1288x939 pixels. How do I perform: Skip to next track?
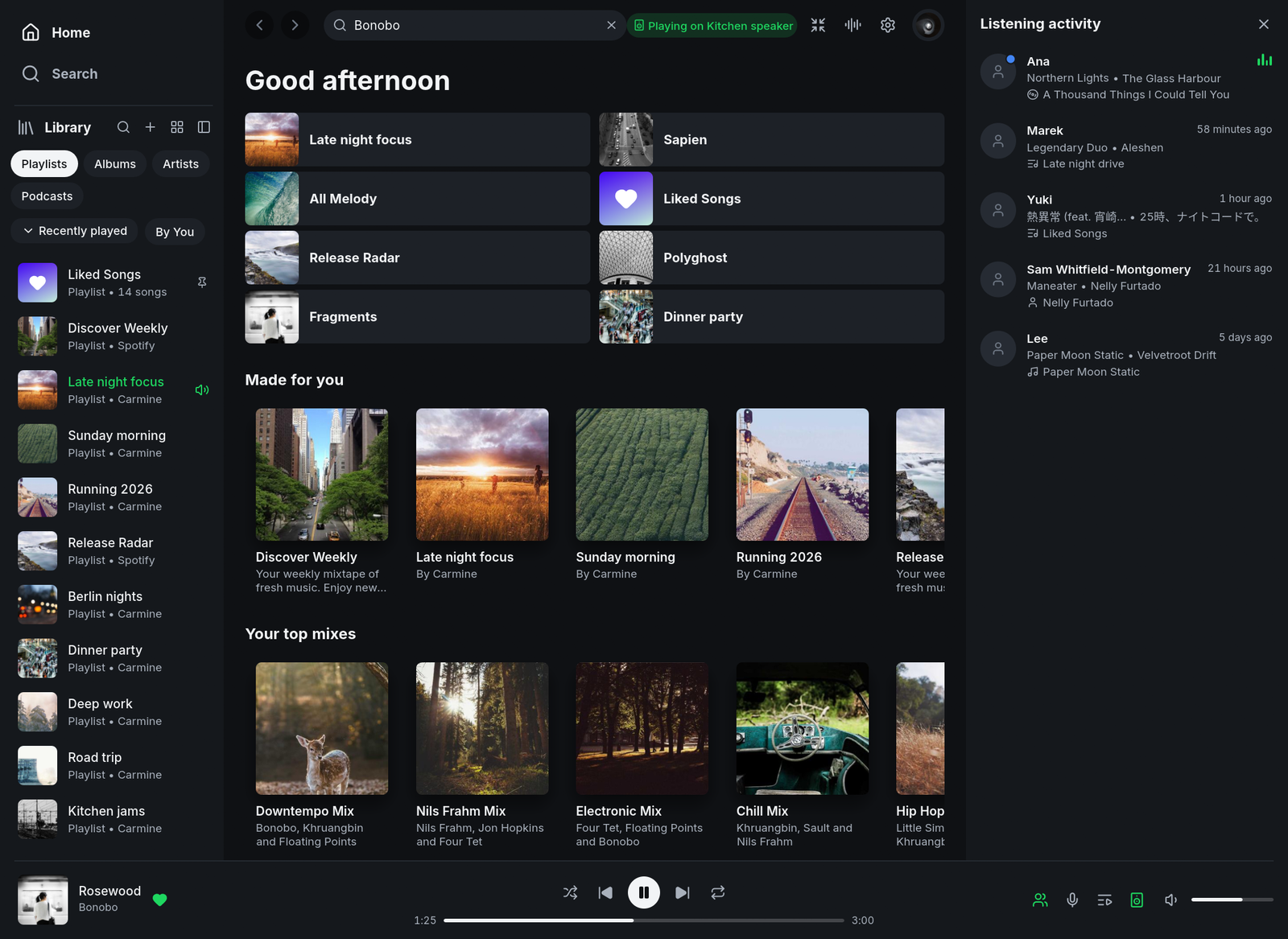(683, 892)
